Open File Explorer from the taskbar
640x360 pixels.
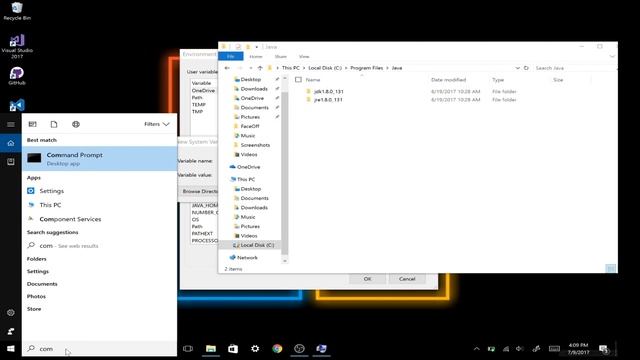click(x=211, y=349)
